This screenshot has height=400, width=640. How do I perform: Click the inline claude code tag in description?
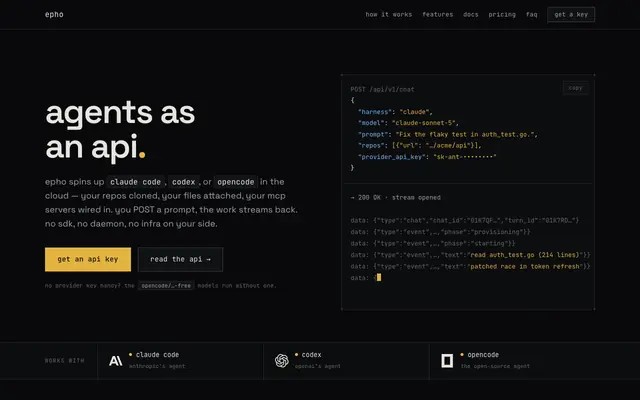(x=136, y=182)
